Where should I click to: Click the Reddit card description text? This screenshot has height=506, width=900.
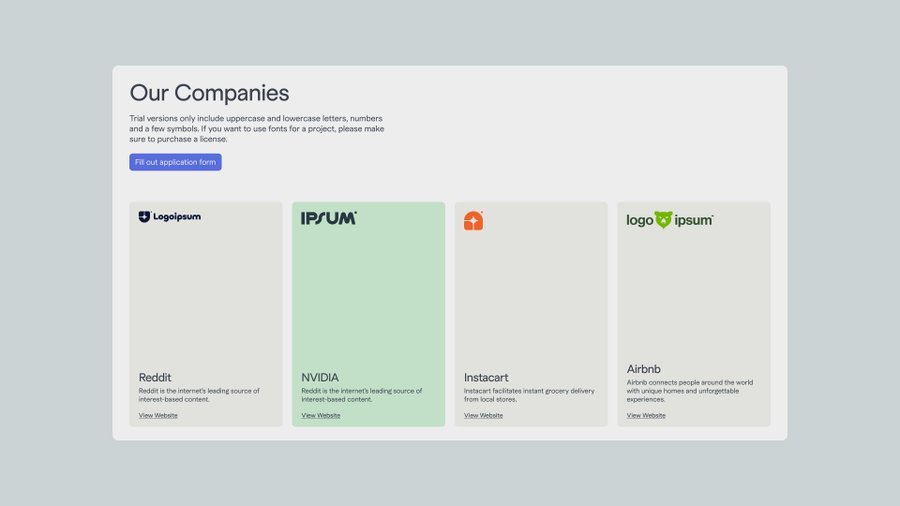[199, 395]
